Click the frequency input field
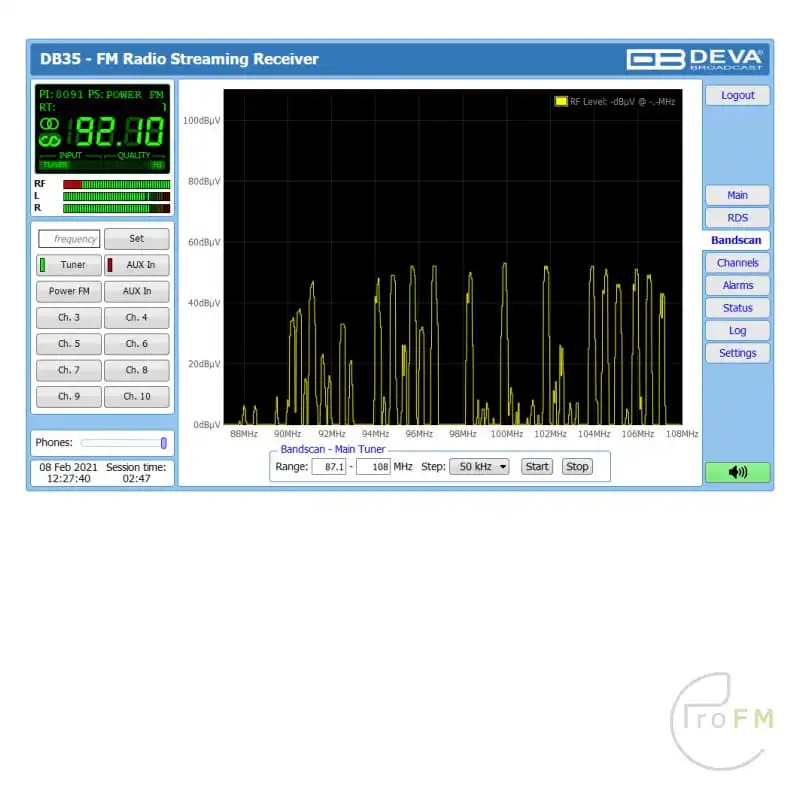The width and height of the screenshot is (800, 800). [x=70, y=239]
